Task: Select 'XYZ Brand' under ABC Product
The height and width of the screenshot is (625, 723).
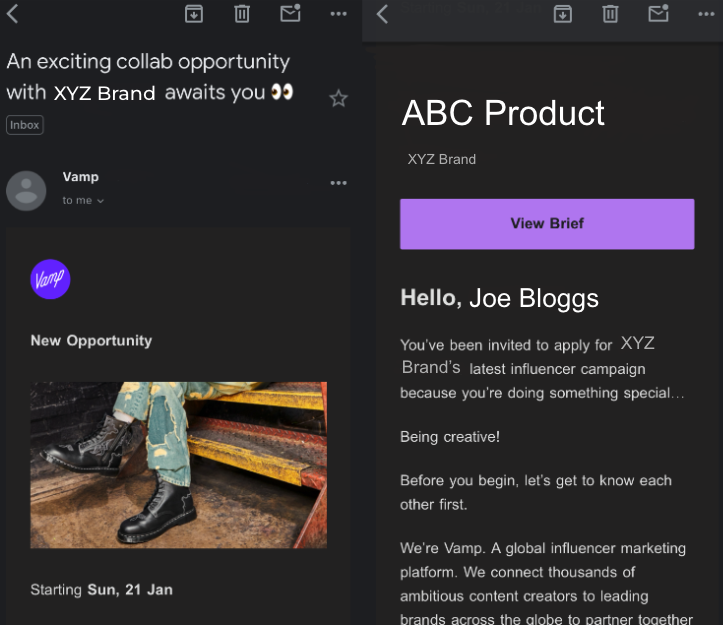Action: coord(442,159)
